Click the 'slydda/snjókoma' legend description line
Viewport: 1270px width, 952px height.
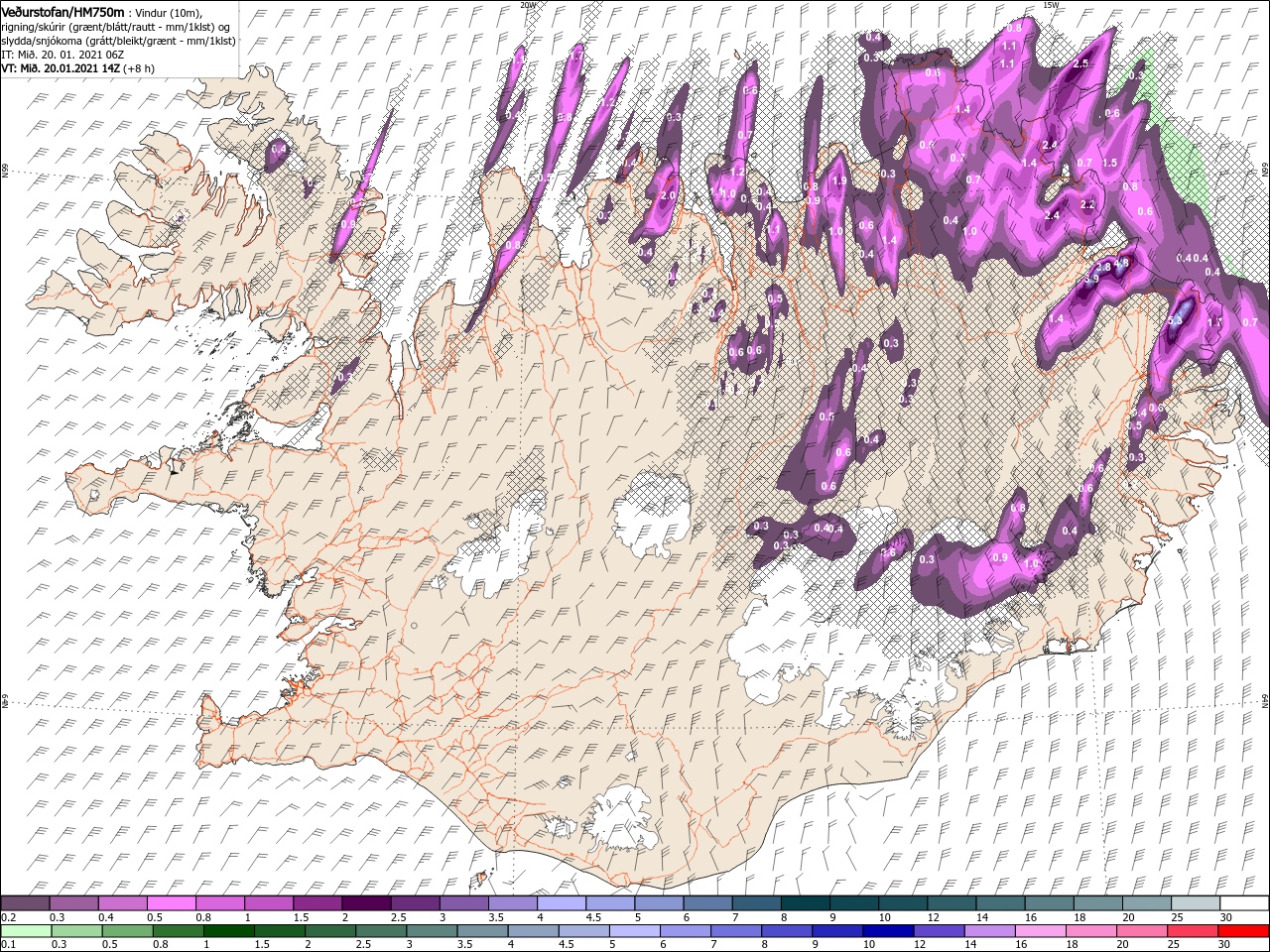click(x=116, y=41)
